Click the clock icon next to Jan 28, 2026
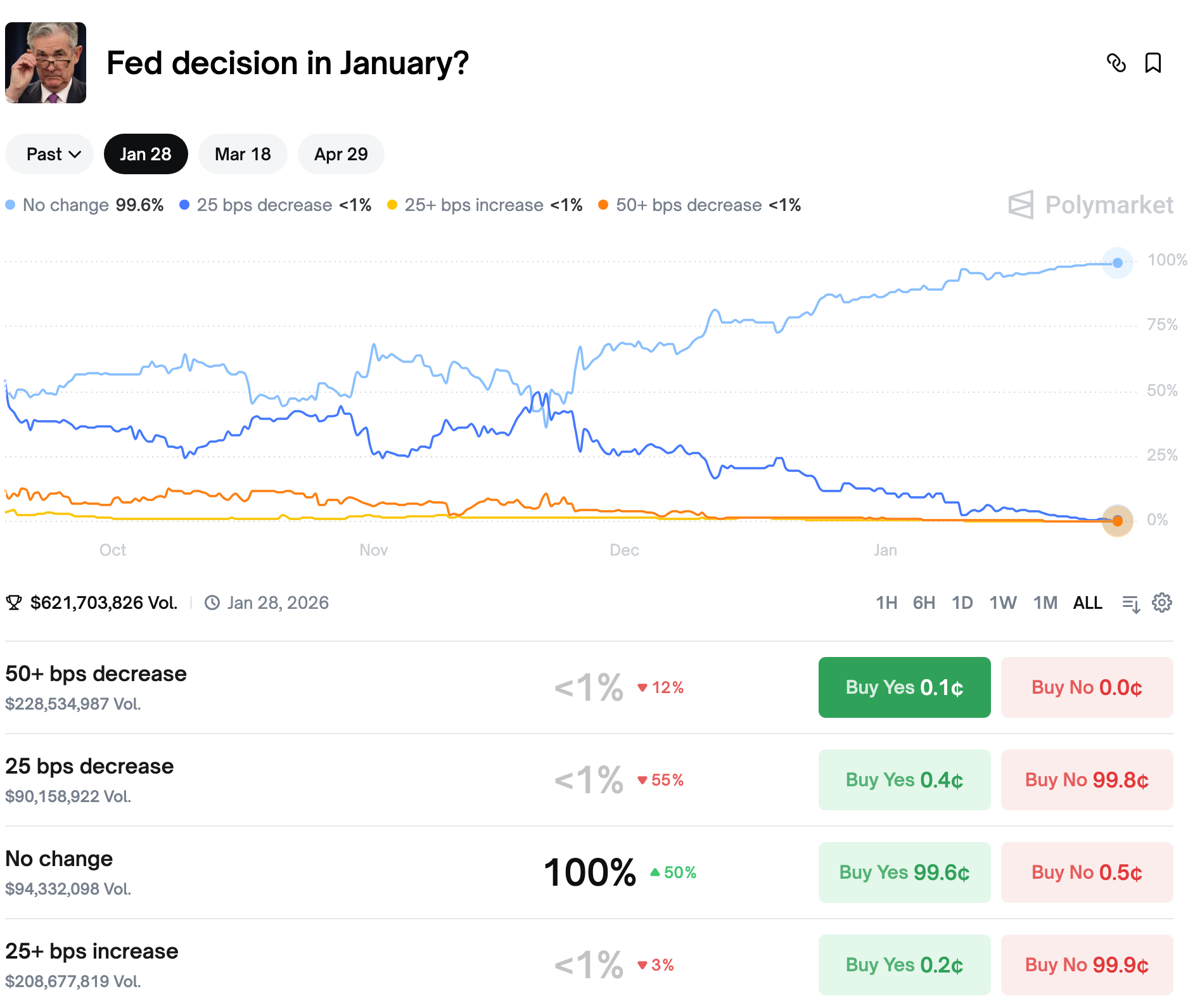The width and height of the screenshot is (1188, 1008). 212,603
